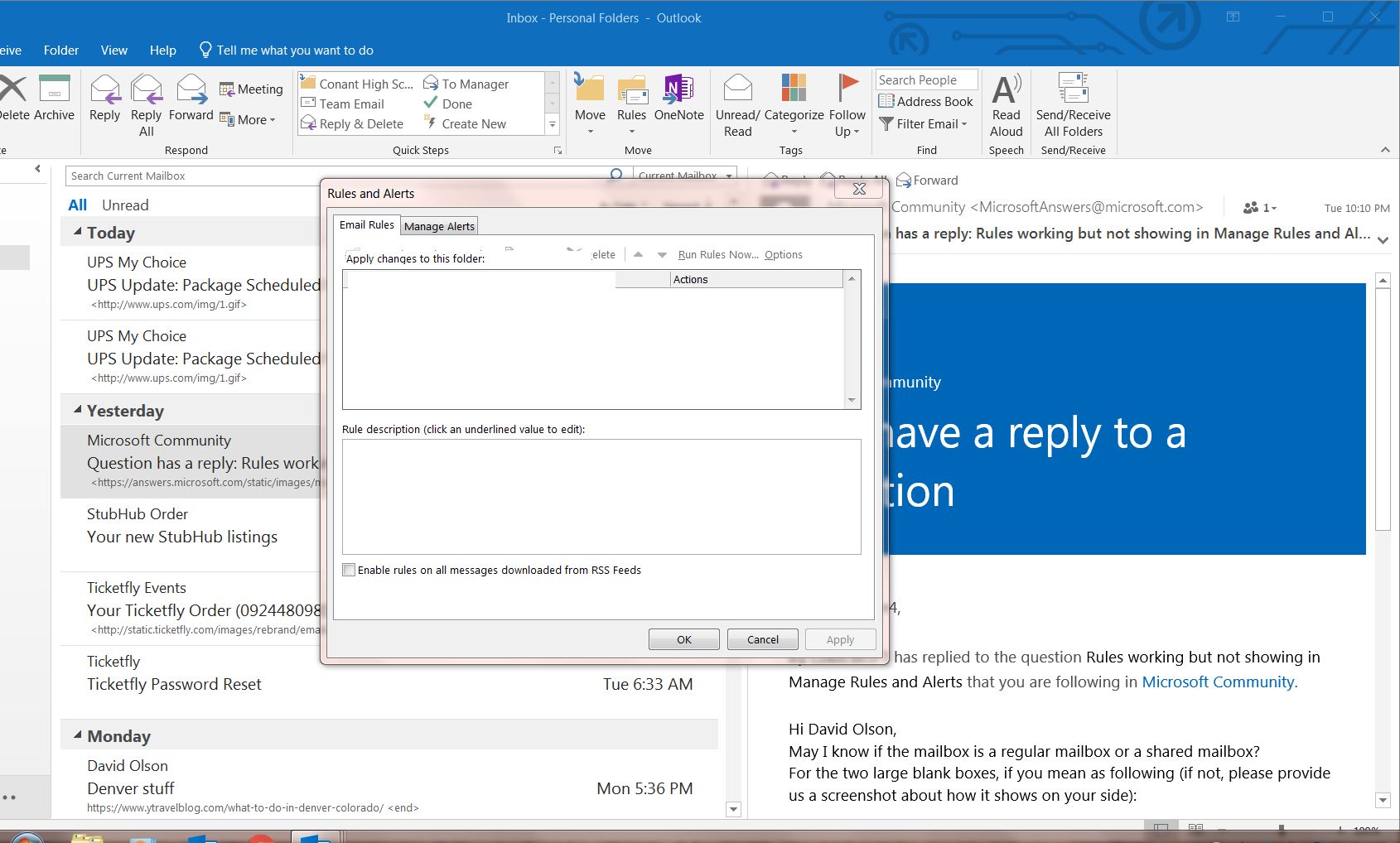Screen dimensions: 1400x843
Task: Move the rule down with the arrow
Action: point(662,254)
